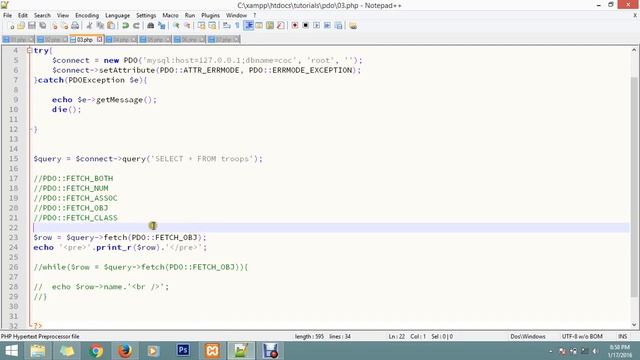The image size is (640, 360).
Task: Click the Open file toolbar icon
Action: tap(21, 26)
